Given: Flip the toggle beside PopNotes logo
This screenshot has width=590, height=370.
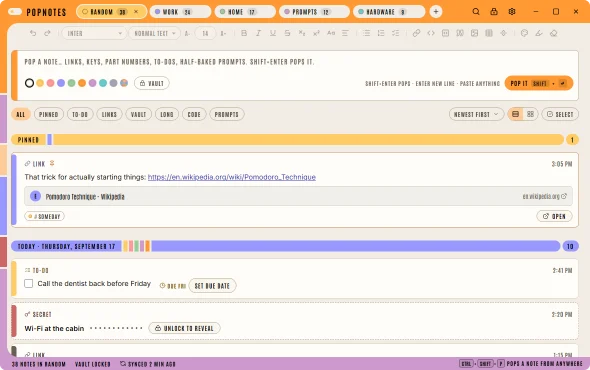Looking at the screenshot, I should 15,12.
